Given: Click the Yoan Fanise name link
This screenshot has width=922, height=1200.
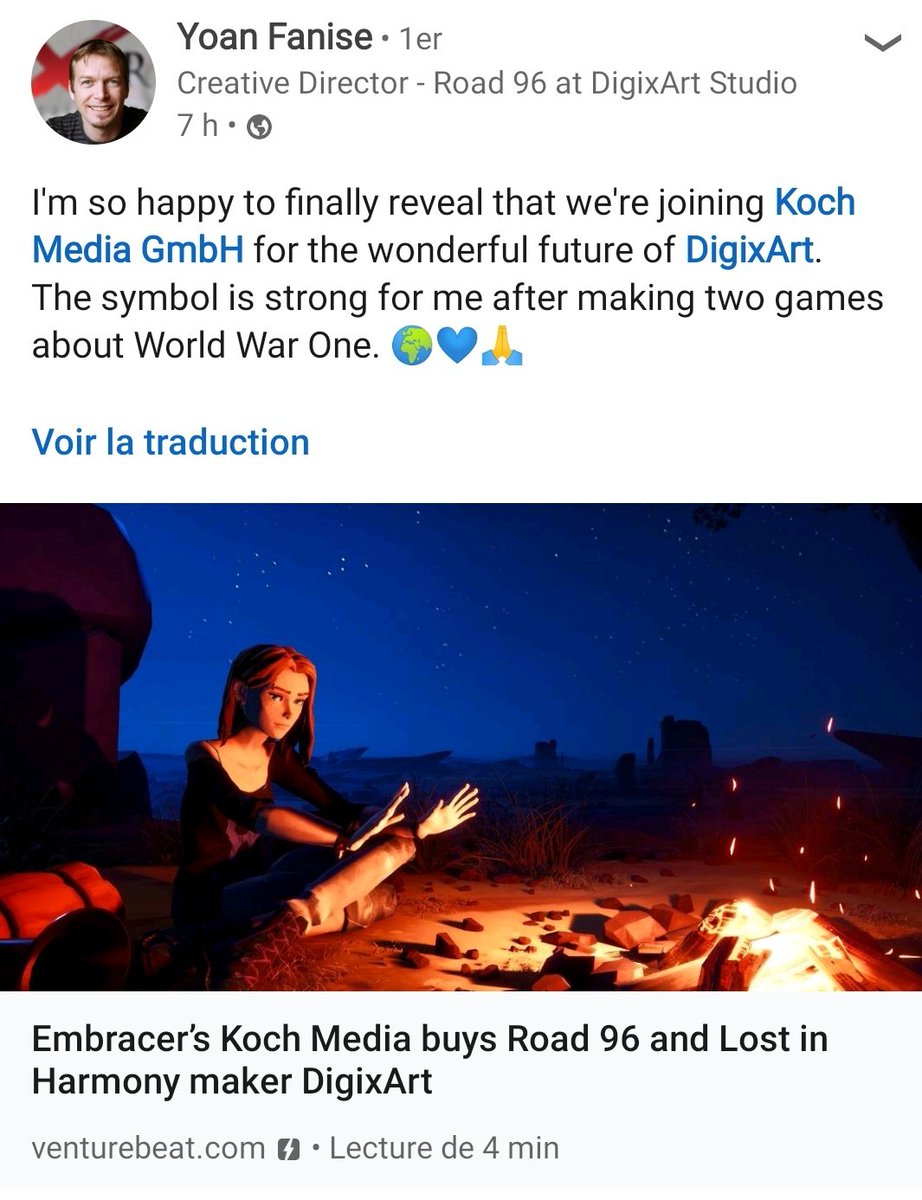Looking at the screenshot, I should point(275,38).
